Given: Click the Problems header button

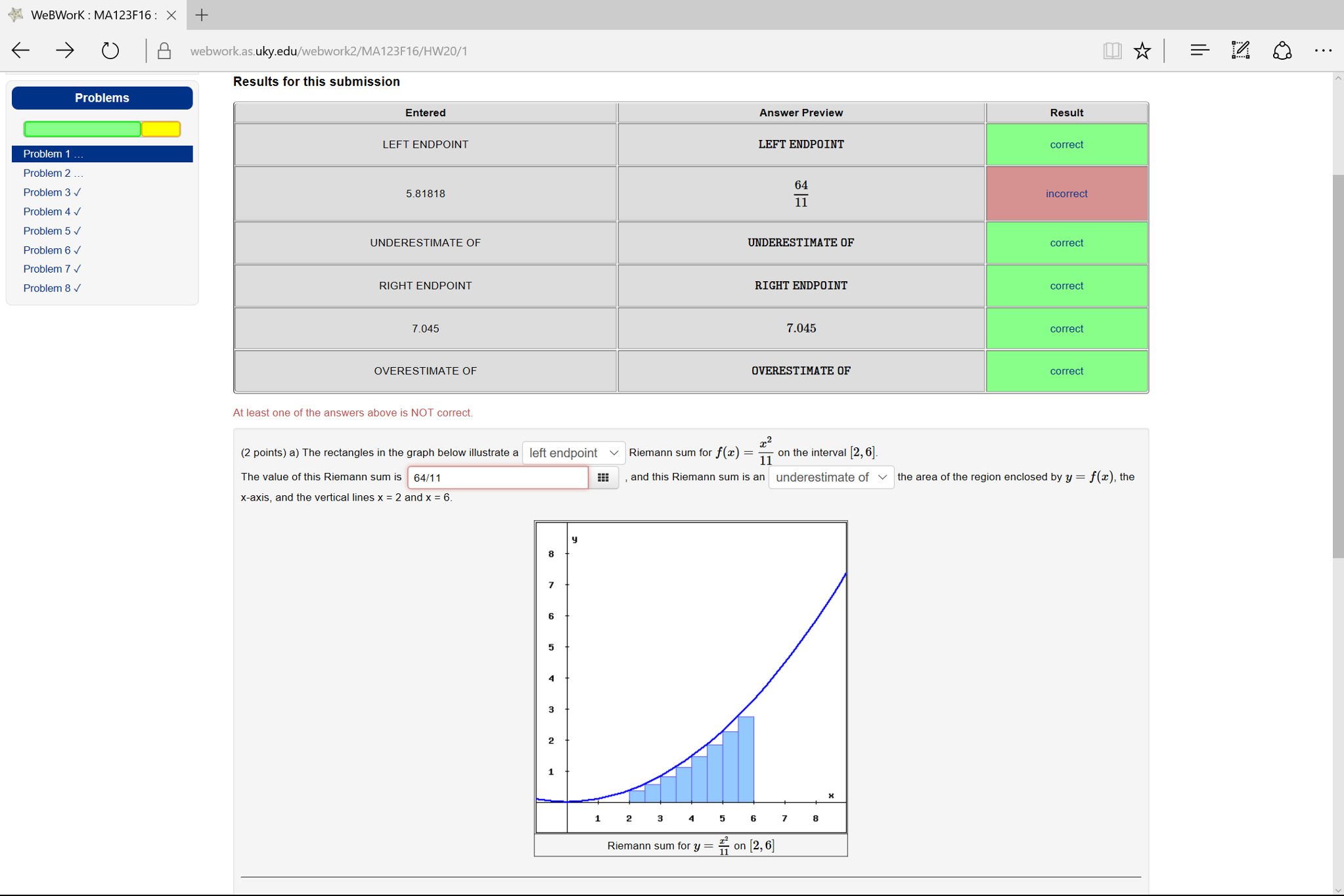Looking at the screenshot, I should [102, 98].
